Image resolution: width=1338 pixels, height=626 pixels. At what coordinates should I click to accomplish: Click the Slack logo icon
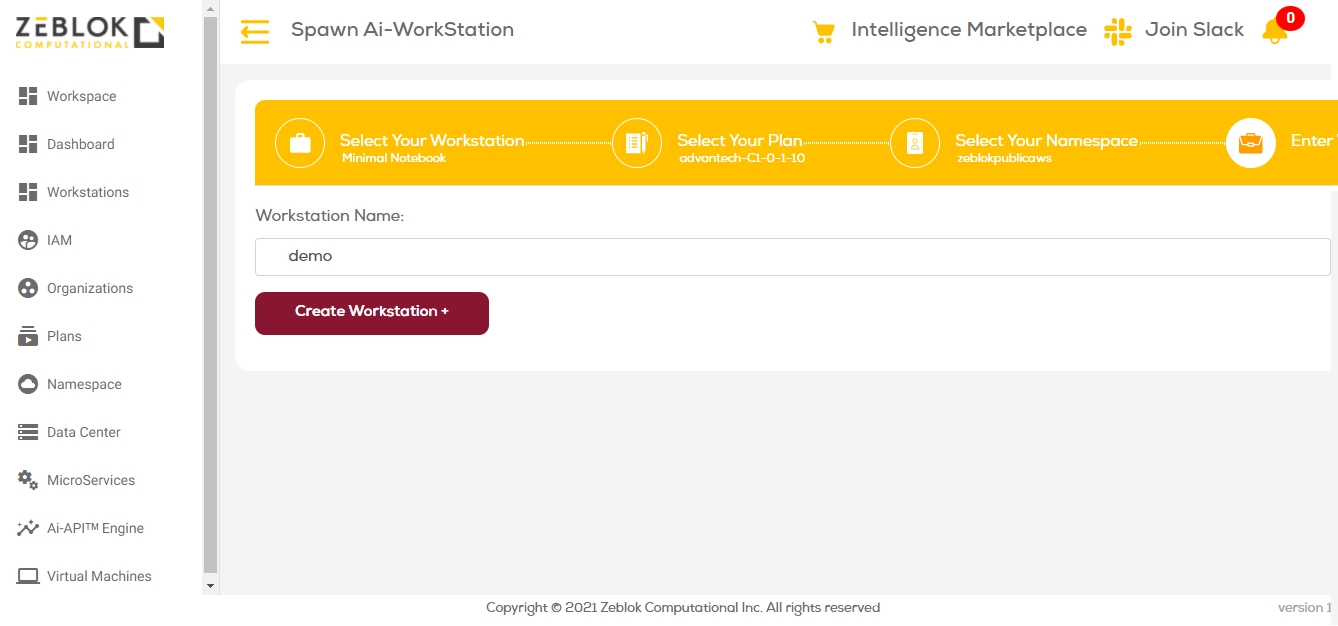[1117, 31]
